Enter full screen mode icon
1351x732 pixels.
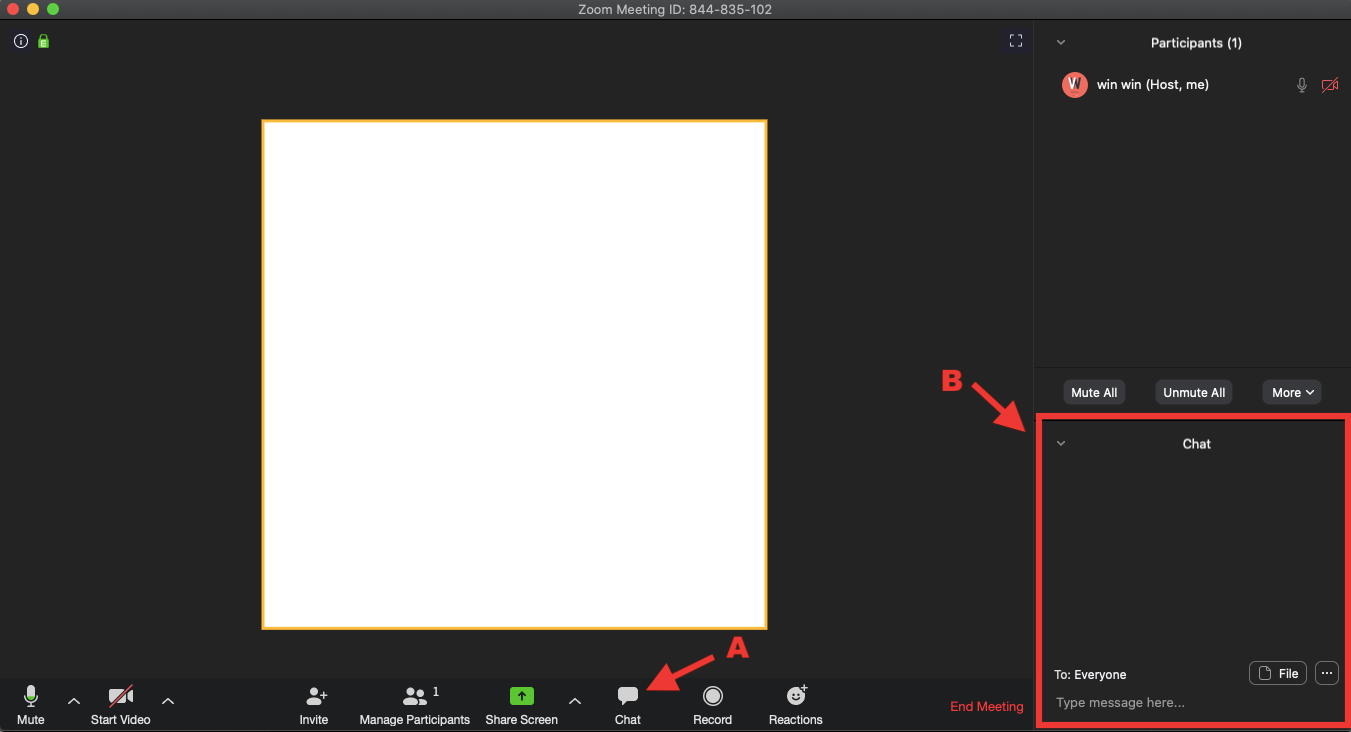point(1016,41)
